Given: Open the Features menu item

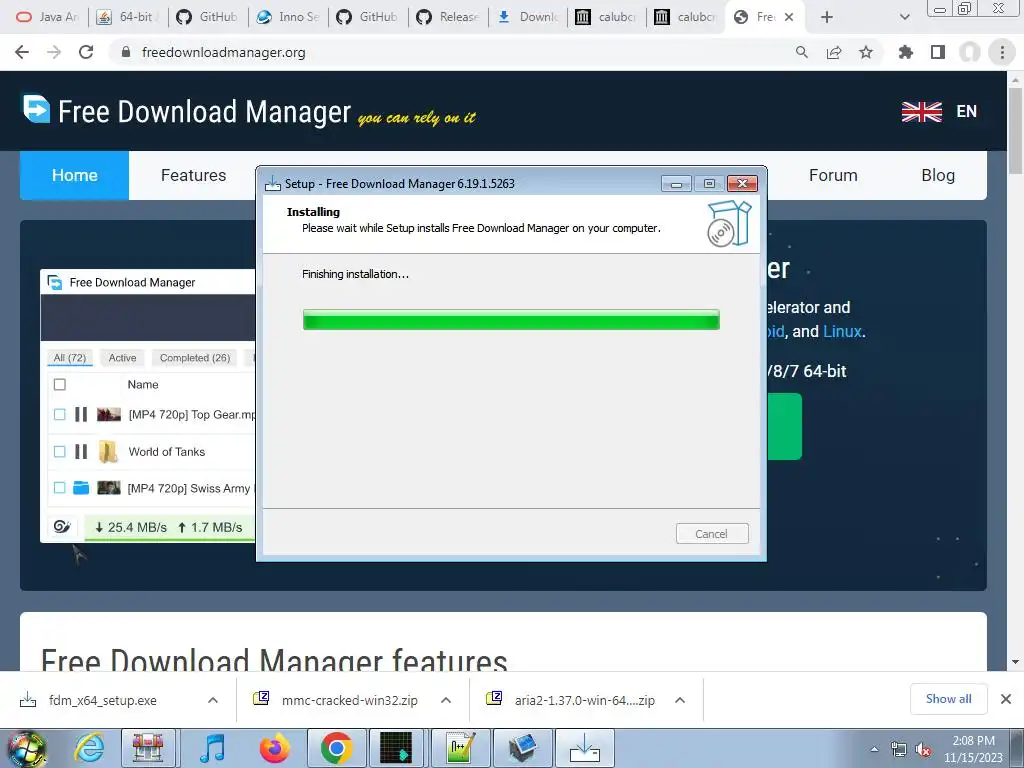Looking at the screenshot, I should [193, 175].
